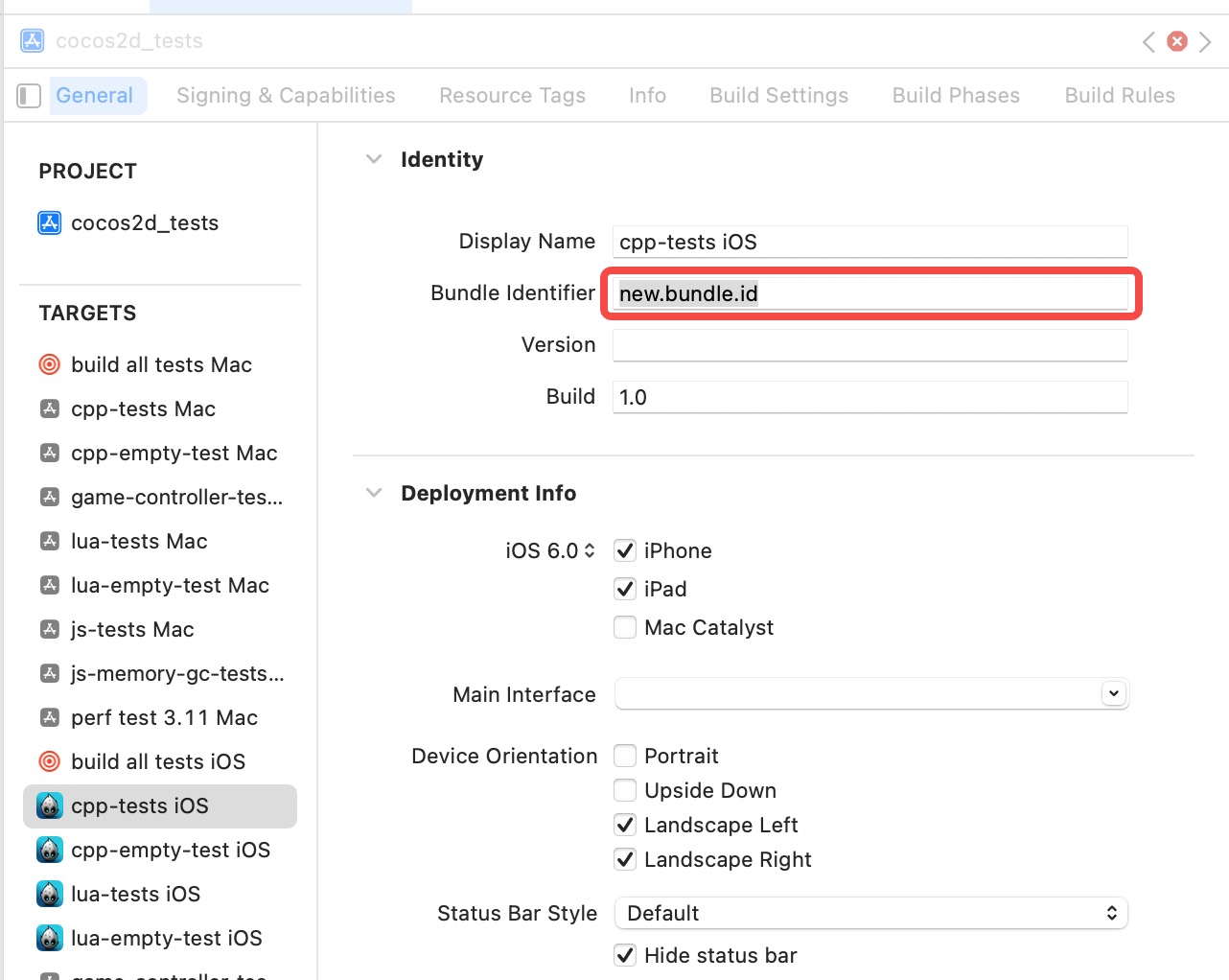The width and height of the screenshot is (1229, 980).
Task: Click the cpp-tests iOS cocos icon
Action: tap(50, 805)
